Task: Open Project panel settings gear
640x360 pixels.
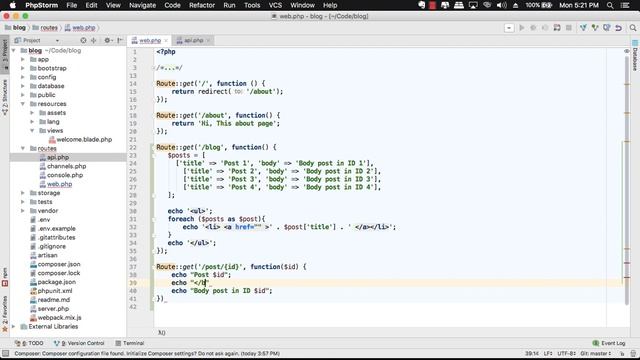Action: coord(108,40)
